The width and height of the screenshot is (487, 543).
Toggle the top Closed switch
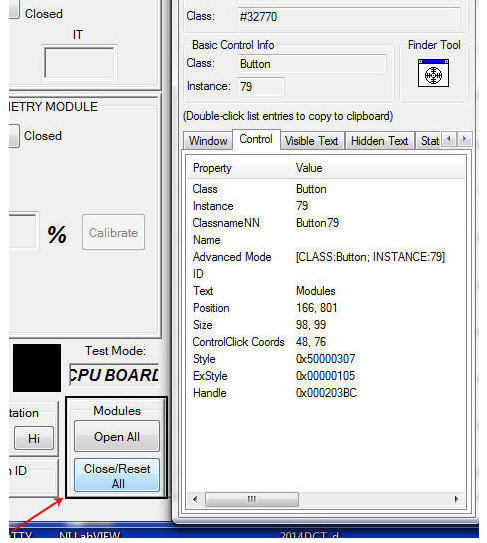[x=14, y=9]
